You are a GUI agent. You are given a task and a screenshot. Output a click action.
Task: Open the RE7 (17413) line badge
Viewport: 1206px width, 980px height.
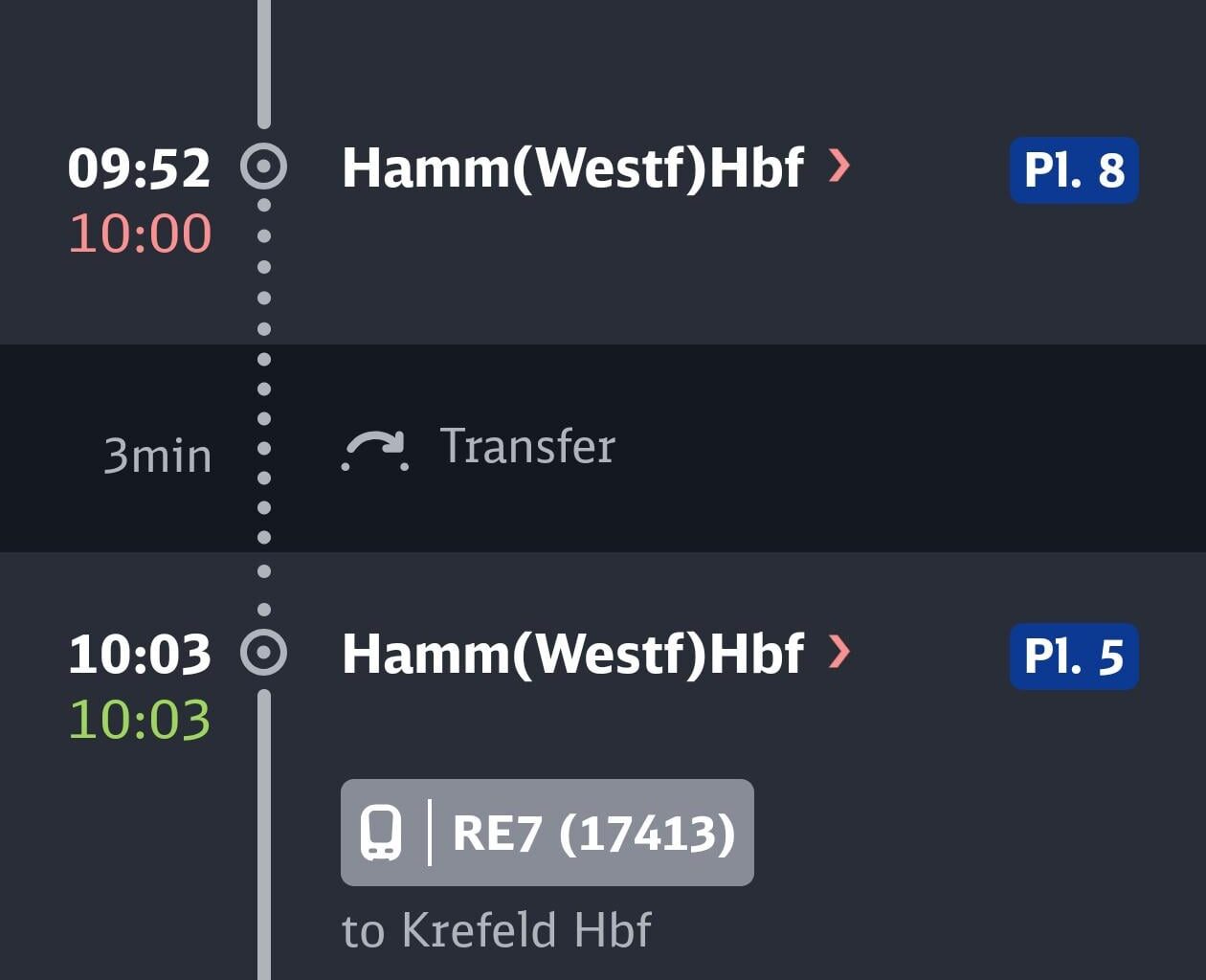coord(546,832)
